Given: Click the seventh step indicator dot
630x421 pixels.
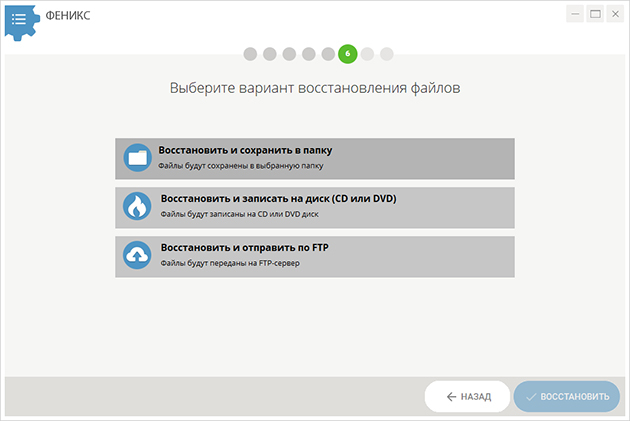Looking at the screenshot, I should (367, 54).
